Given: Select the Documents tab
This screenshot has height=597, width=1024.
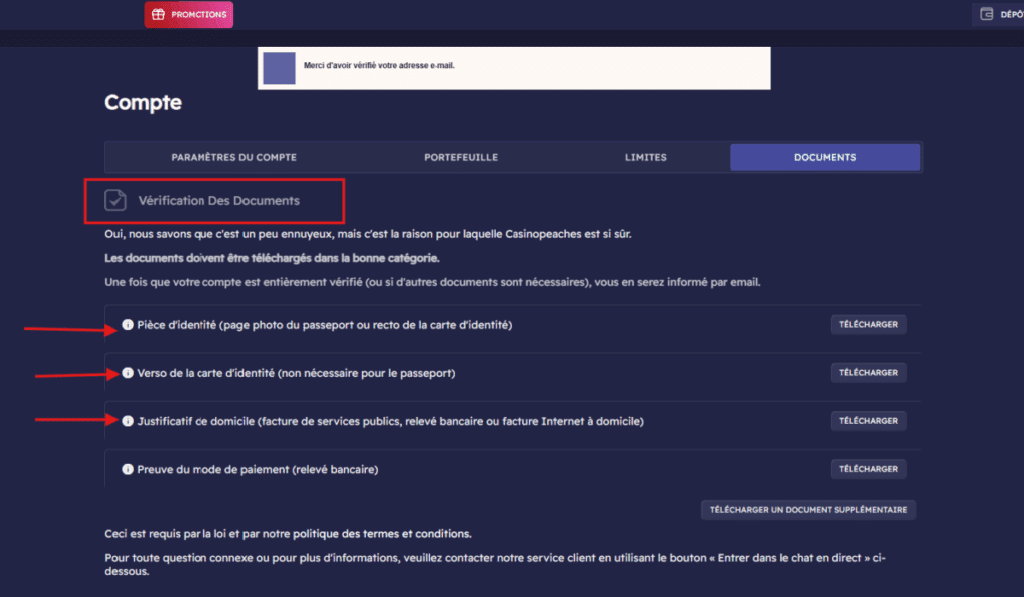Looking at the screenshot, I should pyautogui.click(x=824, y=157).
